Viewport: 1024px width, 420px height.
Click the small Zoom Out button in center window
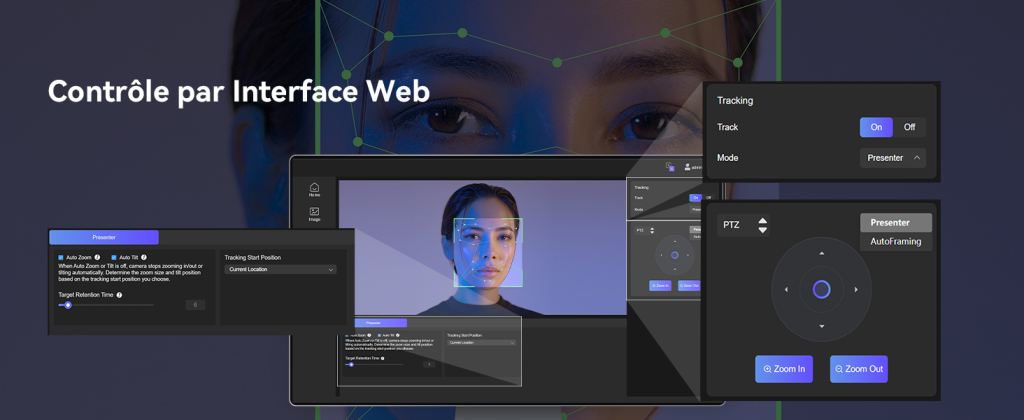click(689, 285)
